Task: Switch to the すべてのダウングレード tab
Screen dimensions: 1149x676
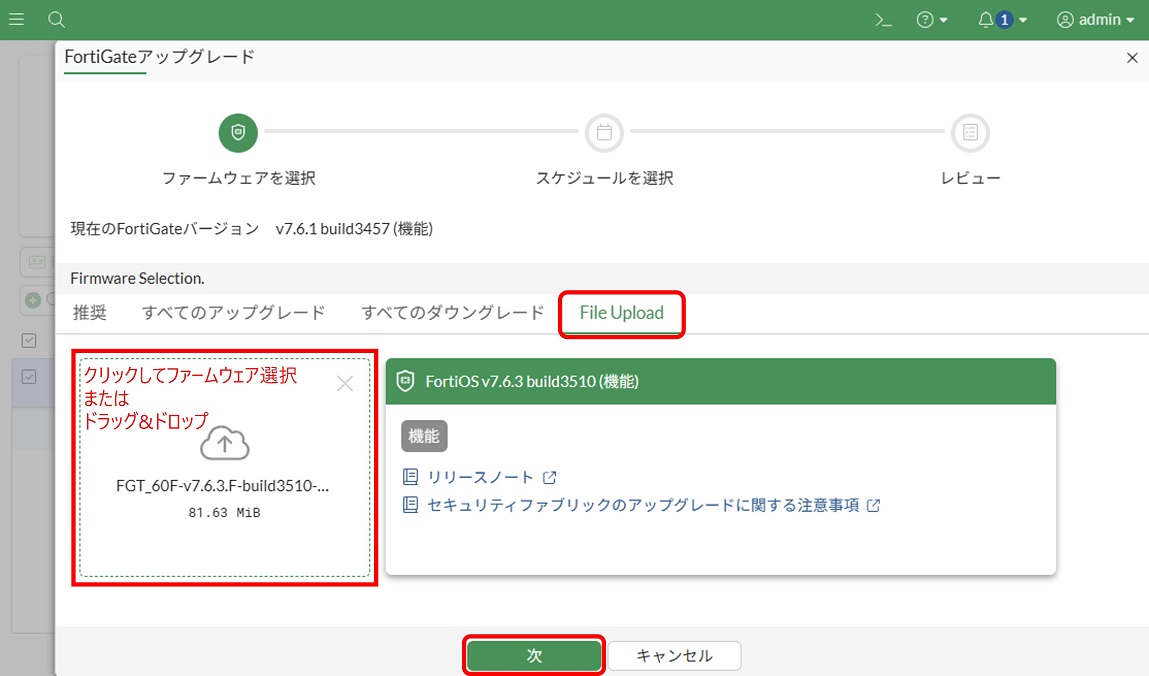Action: tap(452, 313)
